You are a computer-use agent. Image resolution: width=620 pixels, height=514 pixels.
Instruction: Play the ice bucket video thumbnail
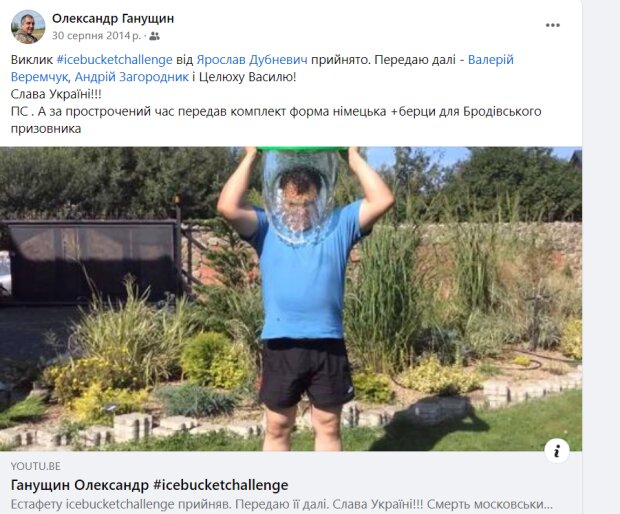291,299
